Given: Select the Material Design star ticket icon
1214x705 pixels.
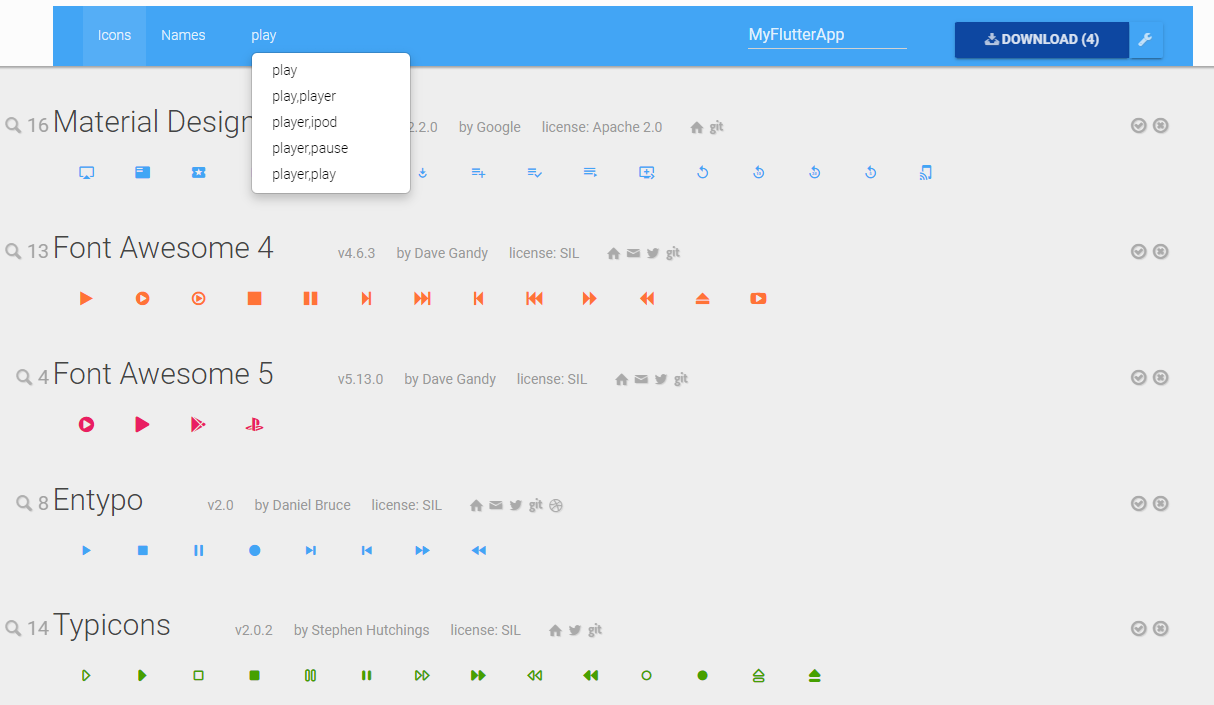Looking at the screenshot, I should click(x=199, y=172).
